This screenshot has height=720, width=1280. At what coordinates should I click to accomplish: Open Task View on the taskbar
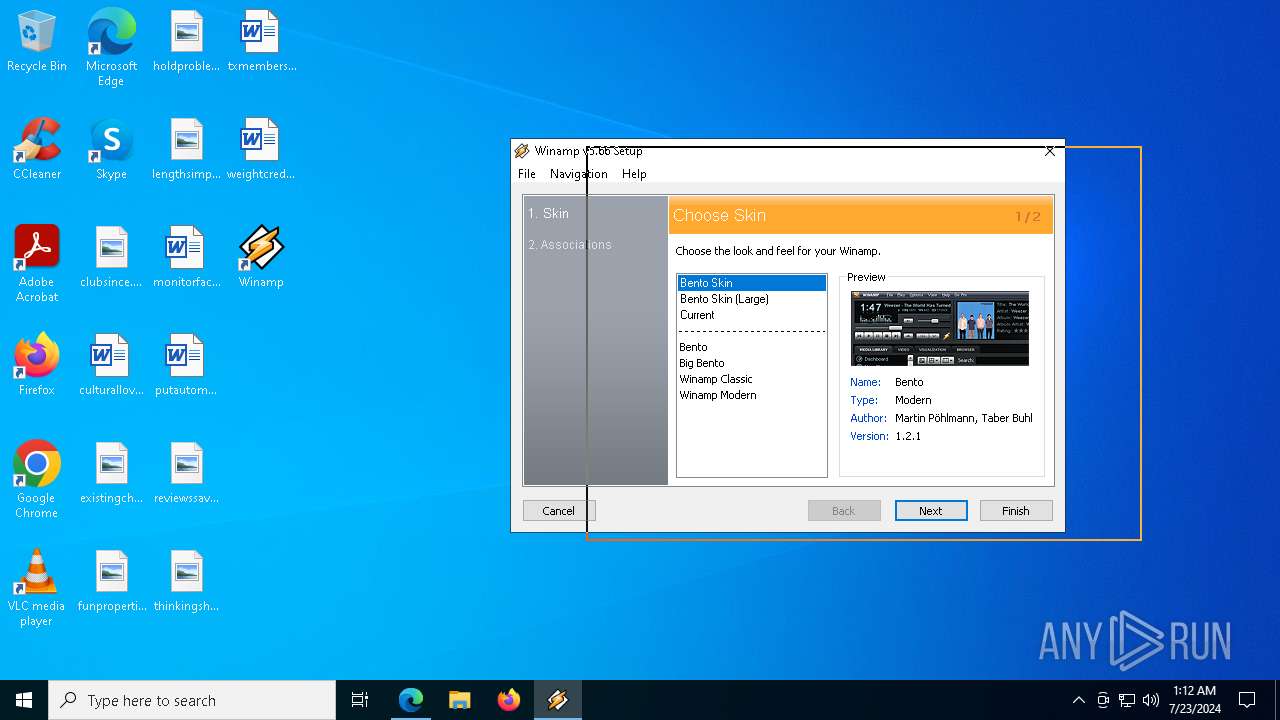pyautogui.click(x=360, y=700)
